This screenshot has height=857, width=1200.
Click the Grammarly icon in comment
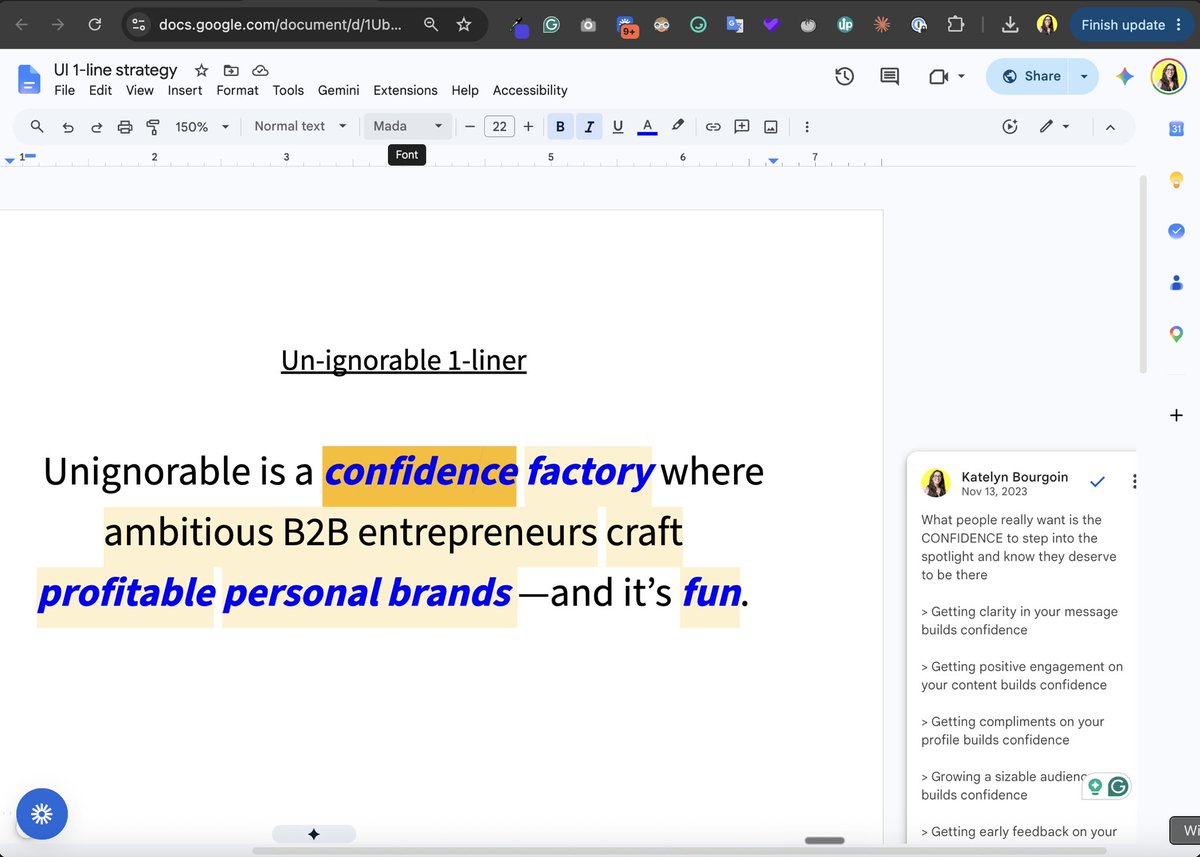[x=1118, y=787]
